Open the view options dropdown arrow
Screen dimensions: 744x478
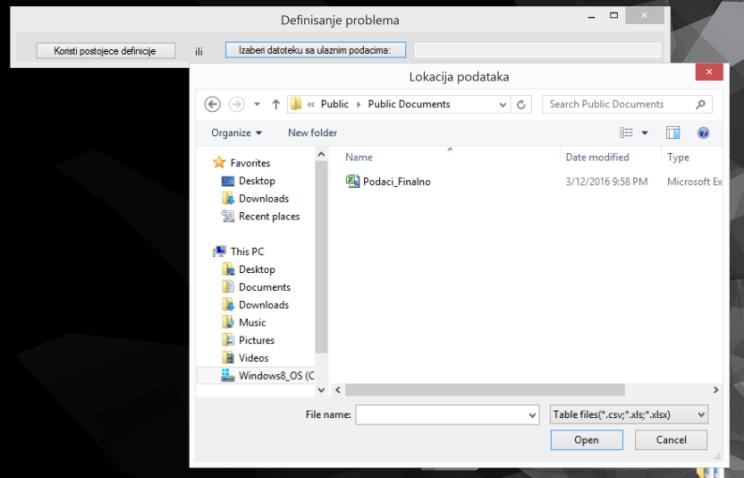645,133
